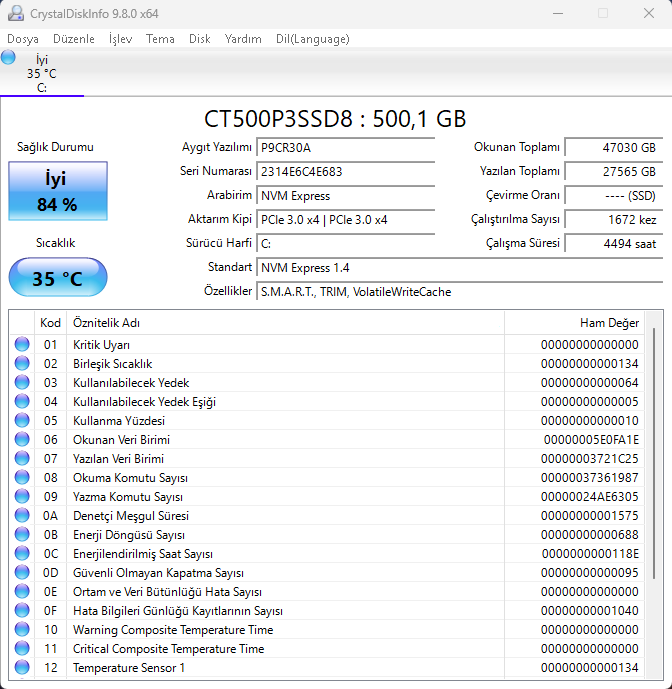Select the Kullanma Yüzdesi attribute name

tap(119, 421)
